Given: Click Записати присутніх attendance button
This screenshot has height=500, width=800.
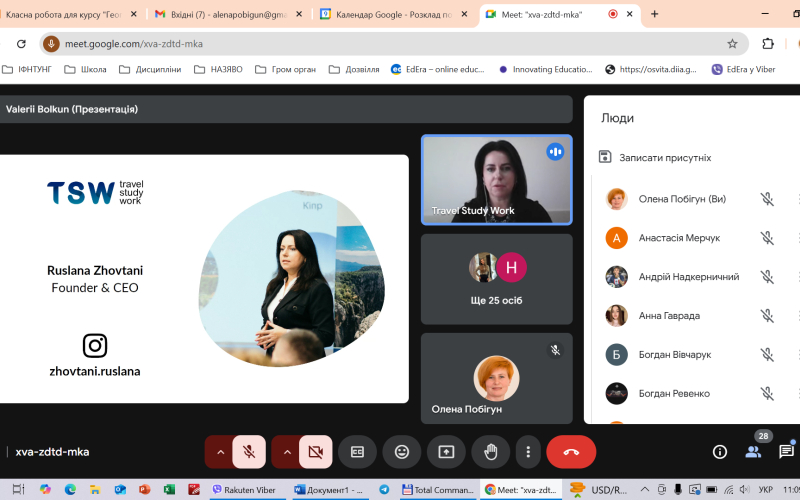Looking at the screenshot, I should (655, 158).
